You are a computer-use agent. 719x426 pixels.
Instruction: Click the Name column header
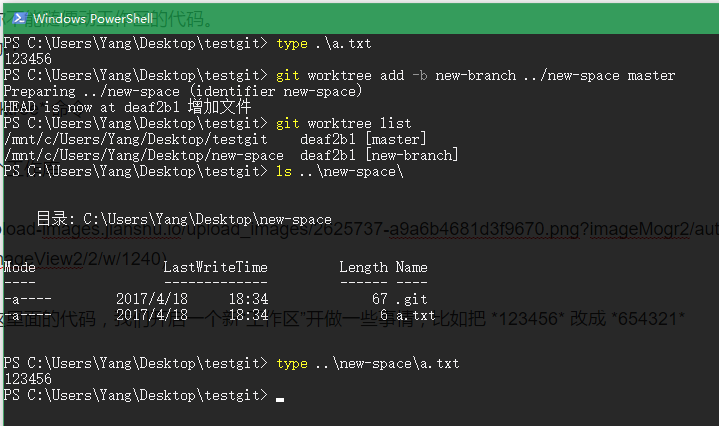click(x=411, y=267)
